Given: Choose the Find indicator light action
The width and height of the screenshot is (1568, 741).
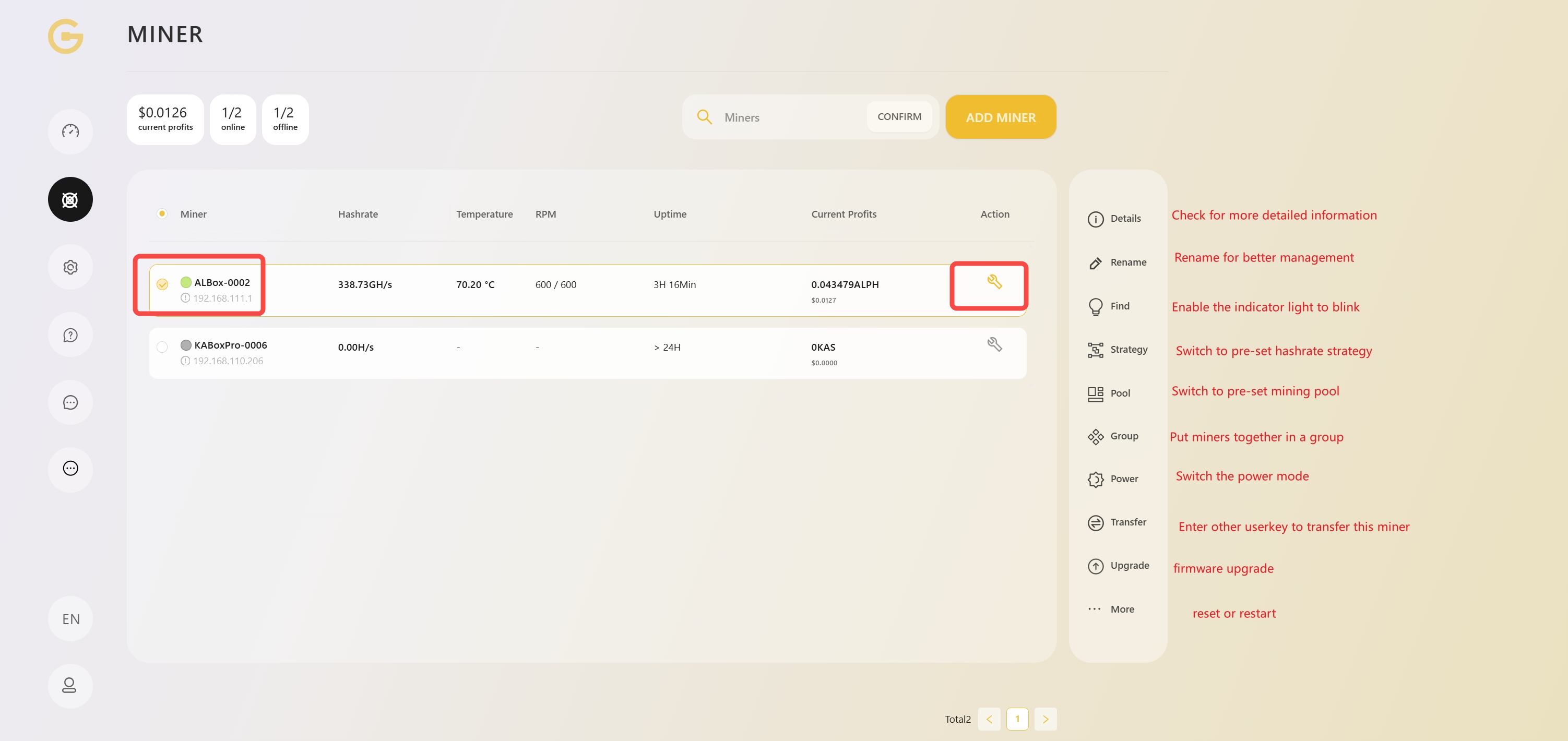Looking at the screenshot, I should click(x=1109, y=306).
